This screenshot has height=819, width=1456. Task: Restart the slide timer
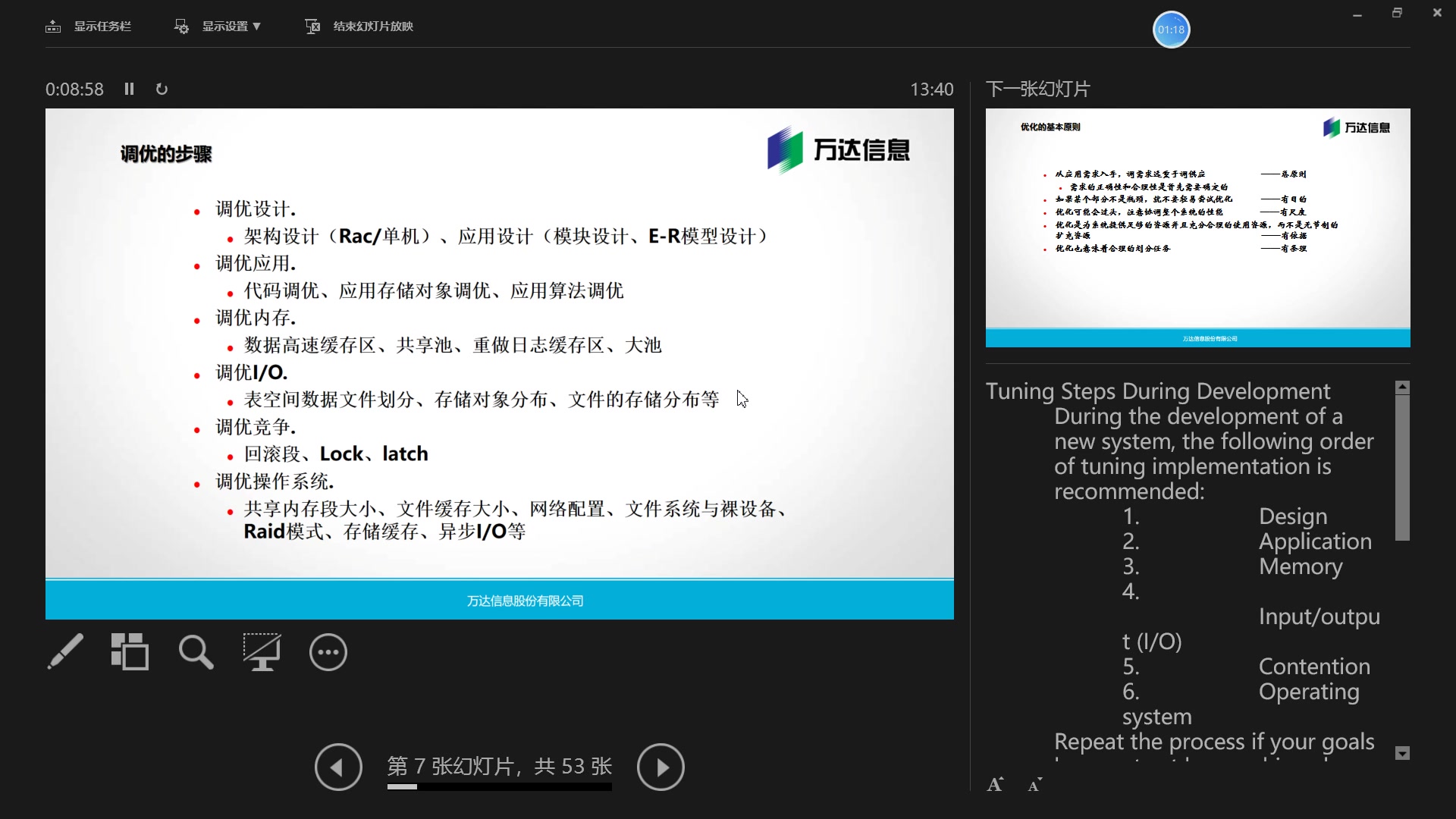coord(162,89)
